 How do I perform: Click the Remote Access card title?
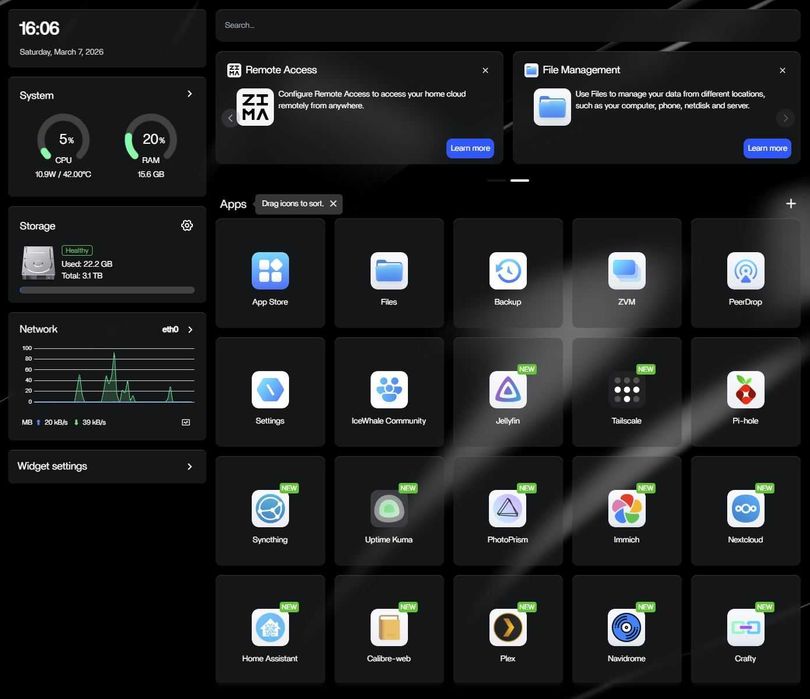(x=281, y=70)
